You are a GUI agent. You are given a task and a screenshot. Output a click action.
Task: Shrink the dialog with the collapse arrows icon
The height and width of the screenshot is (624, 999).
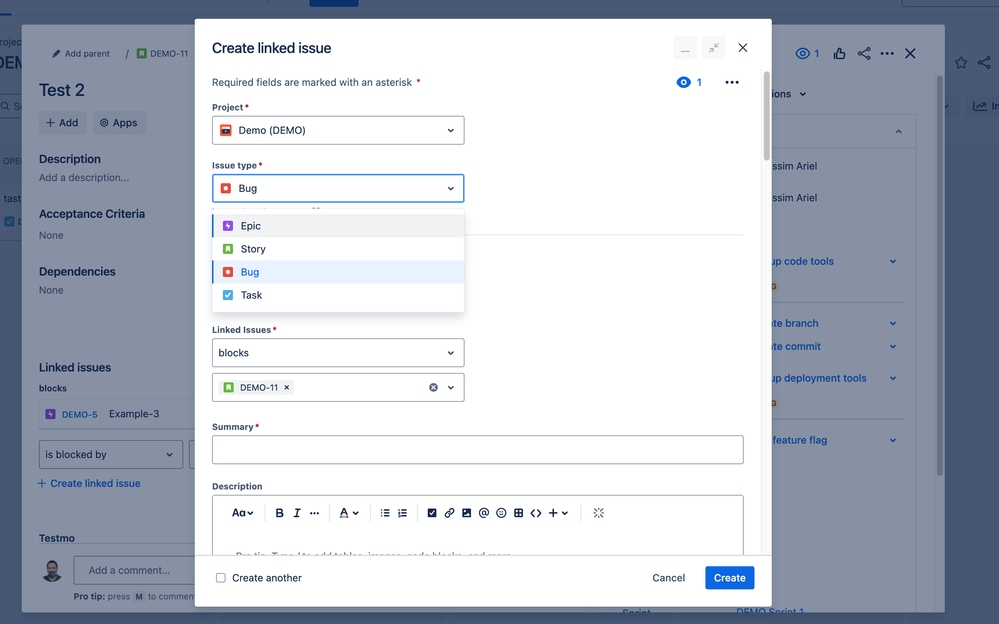(714, 48)
